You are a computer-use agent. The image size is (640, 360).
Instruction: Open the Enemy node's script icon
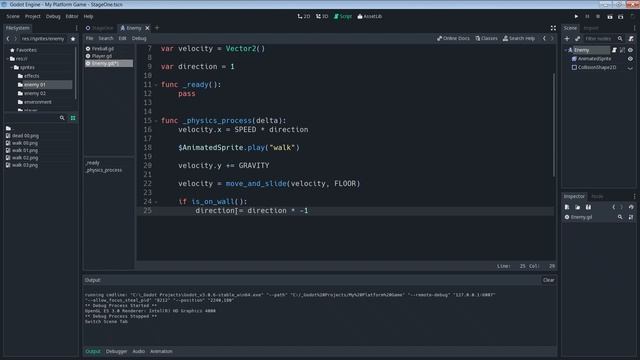[614, 50]
